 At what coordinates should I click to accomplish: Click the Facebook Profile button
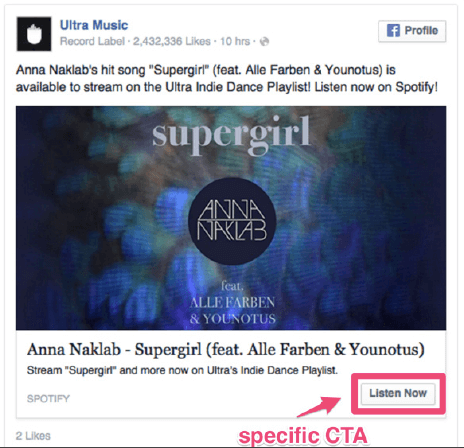point(412,31)
